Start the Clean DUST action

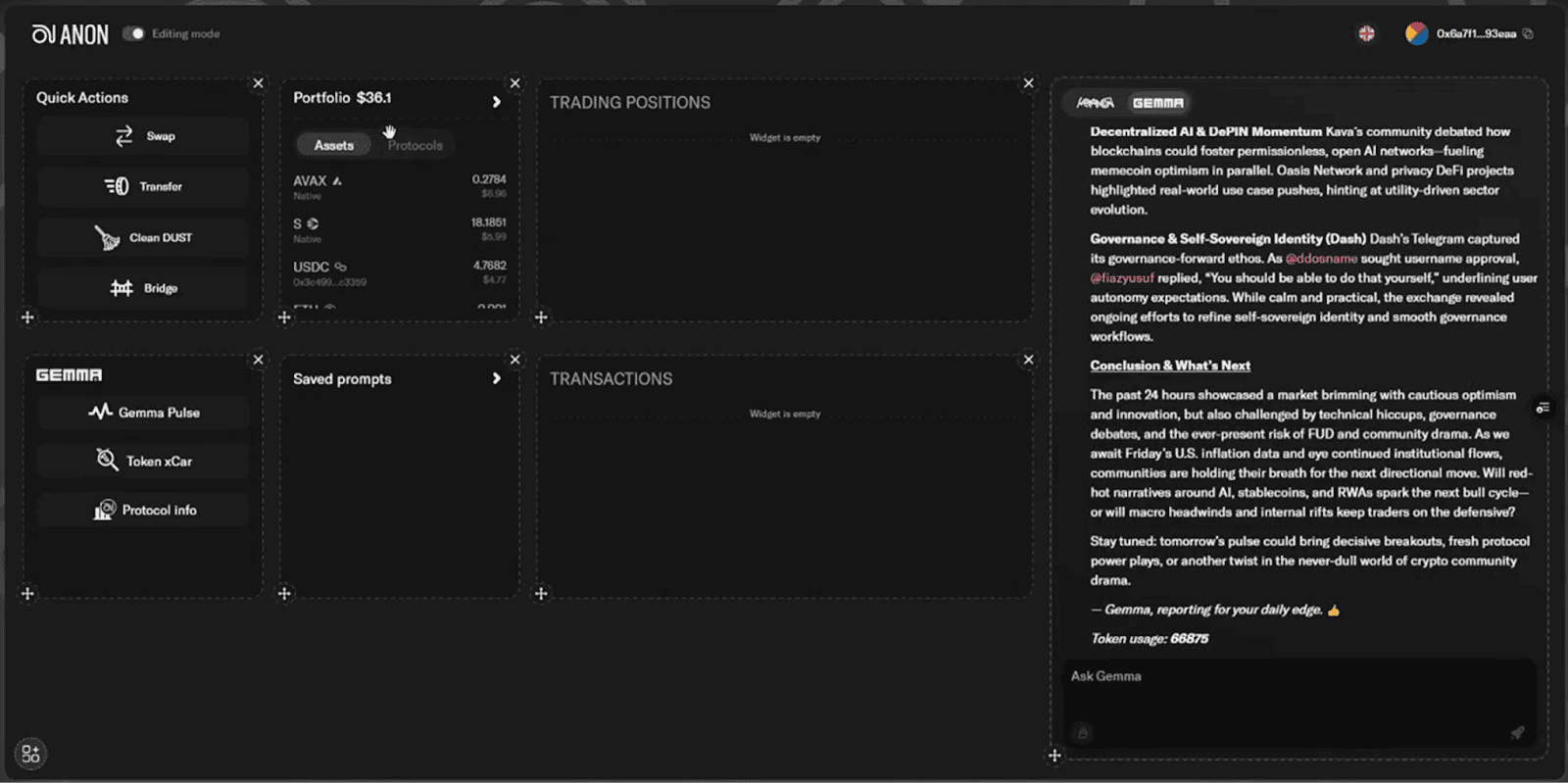click(144, 237)
